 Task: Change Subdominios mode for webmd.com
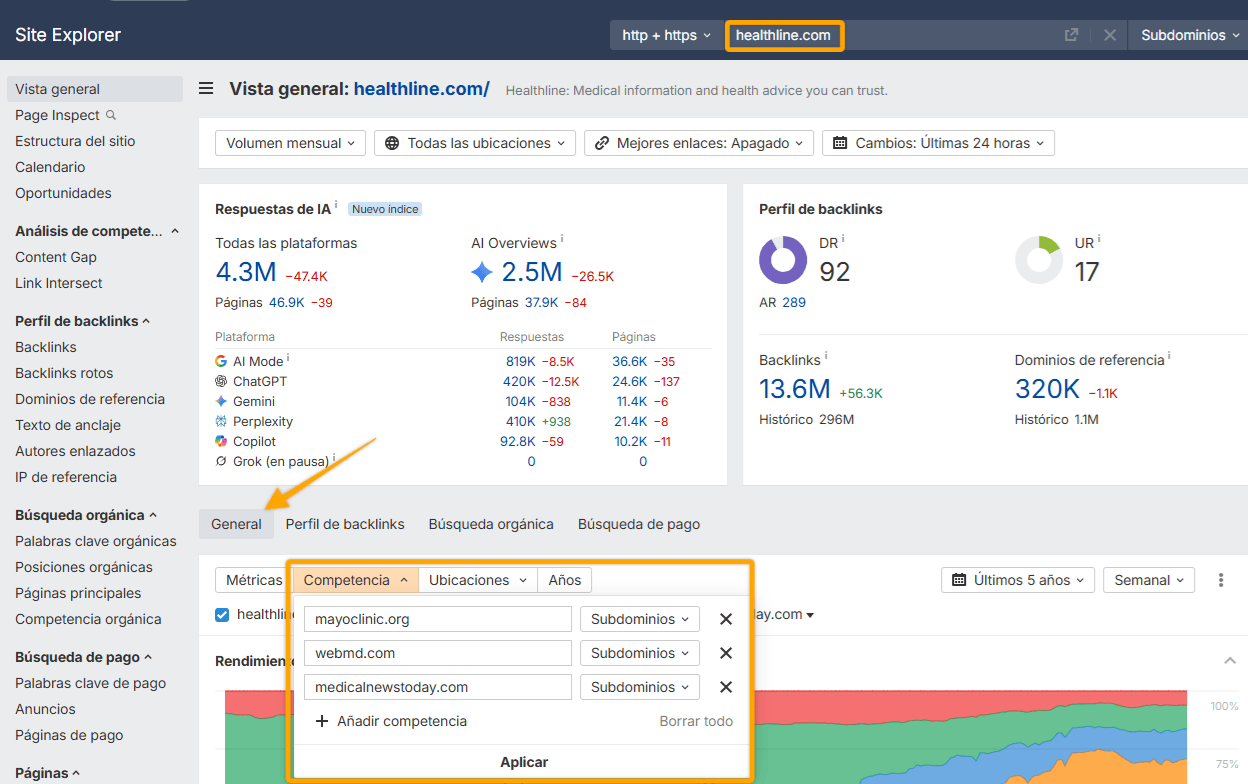[x=639, y=653]
